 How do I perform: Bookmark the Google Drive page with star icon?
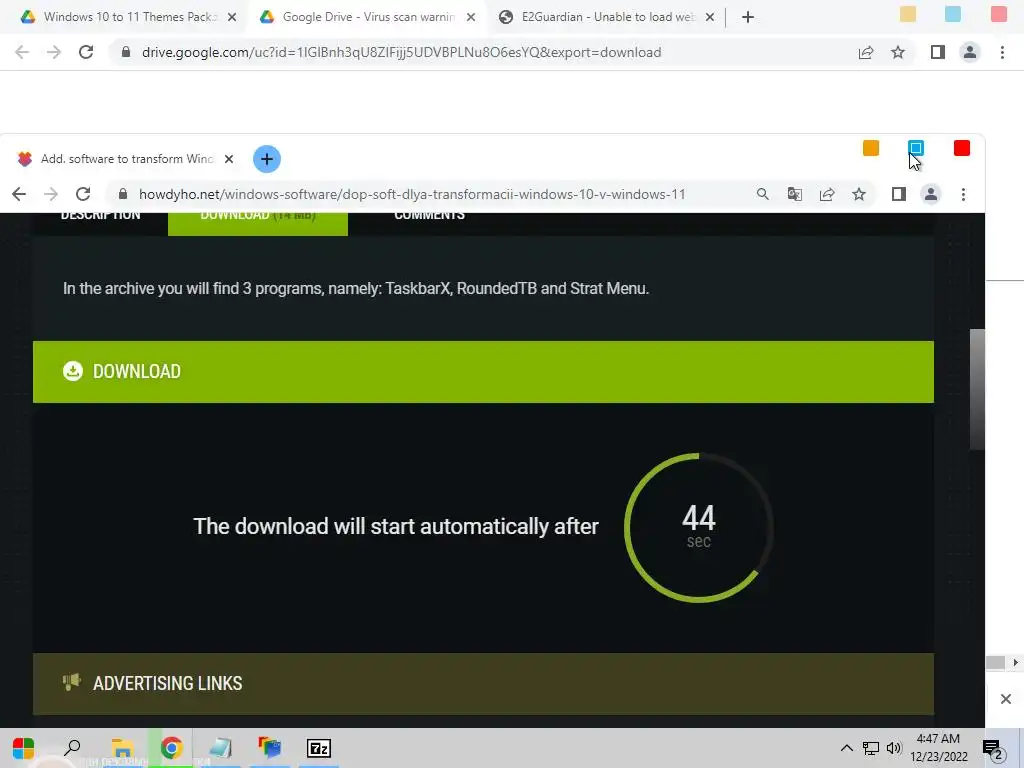(898, 52)
